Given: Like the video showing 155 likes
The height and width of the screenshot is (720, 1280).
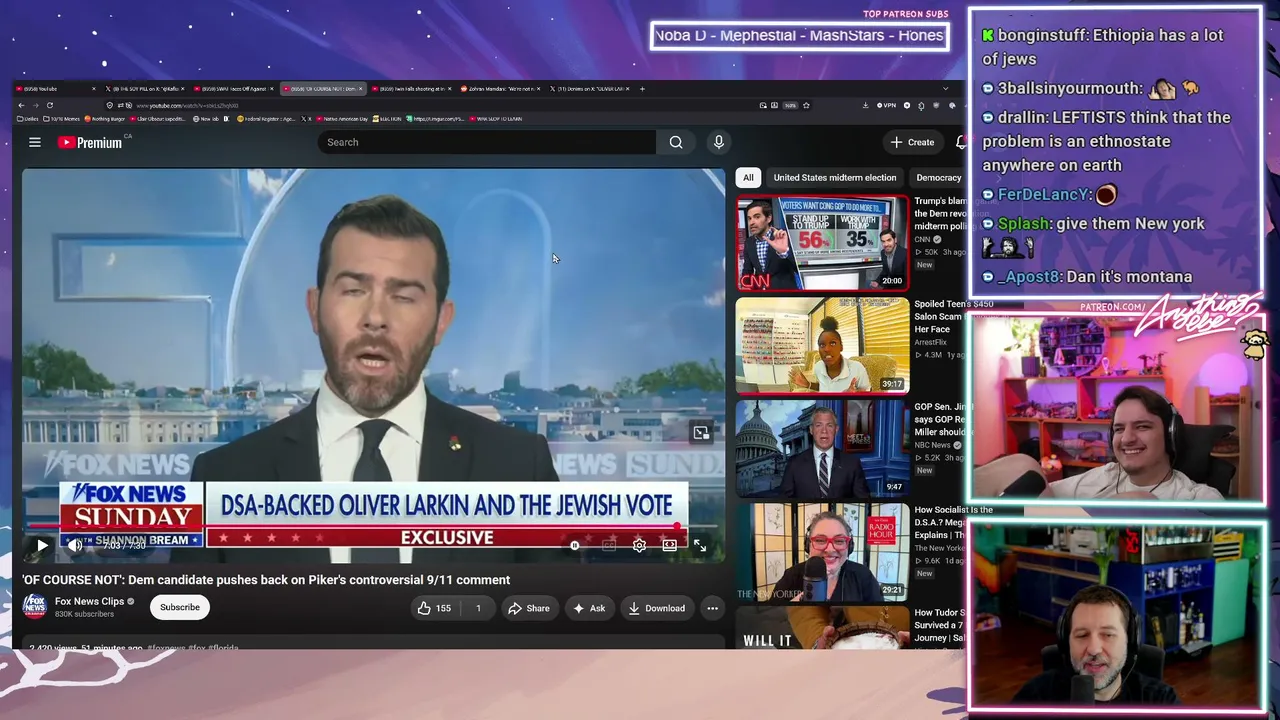Looking at the screenshot, I should (x=434, y=608).
